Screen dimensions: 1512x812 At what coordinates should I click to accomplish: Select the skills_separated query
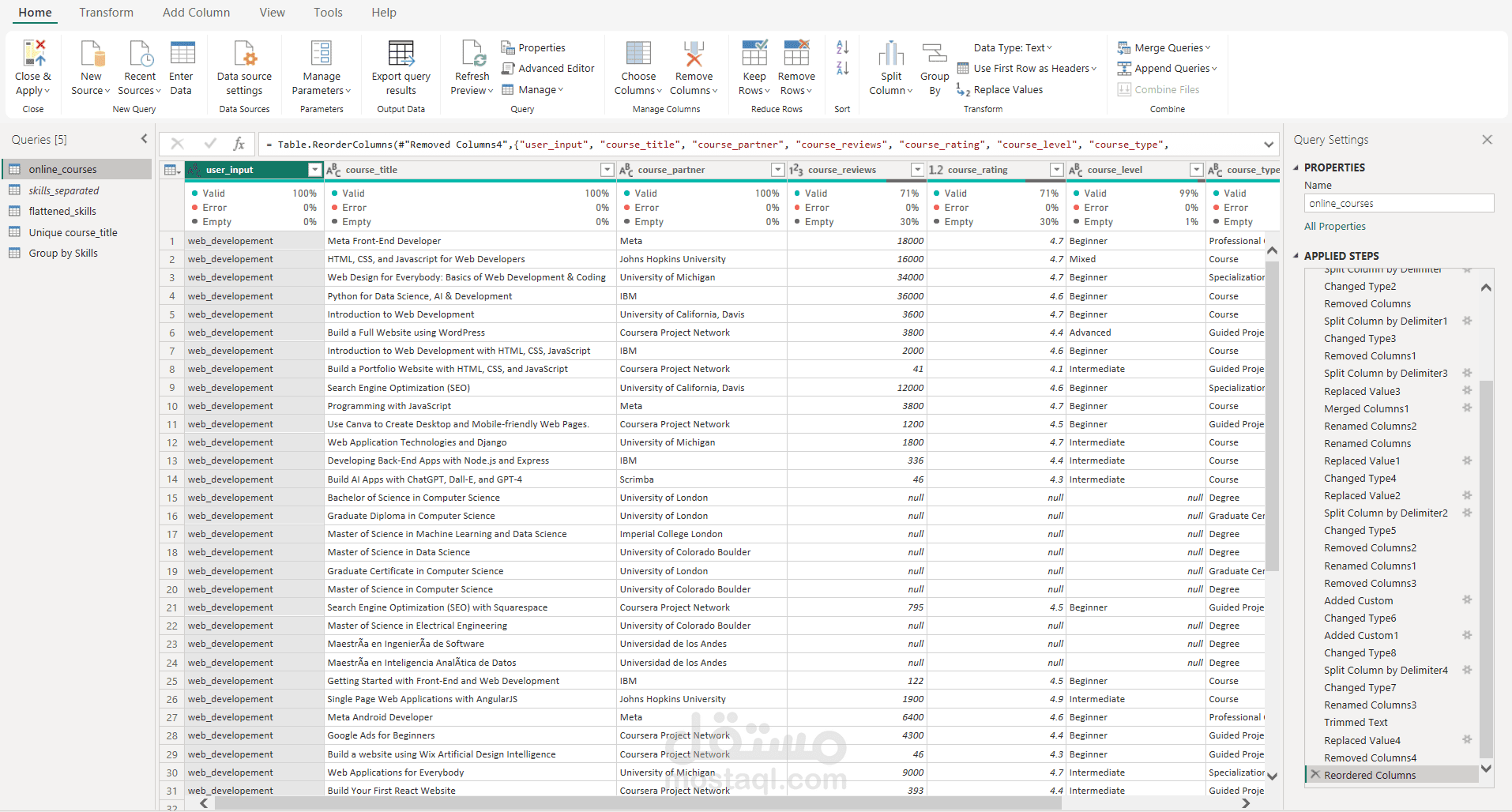(77, 190)
